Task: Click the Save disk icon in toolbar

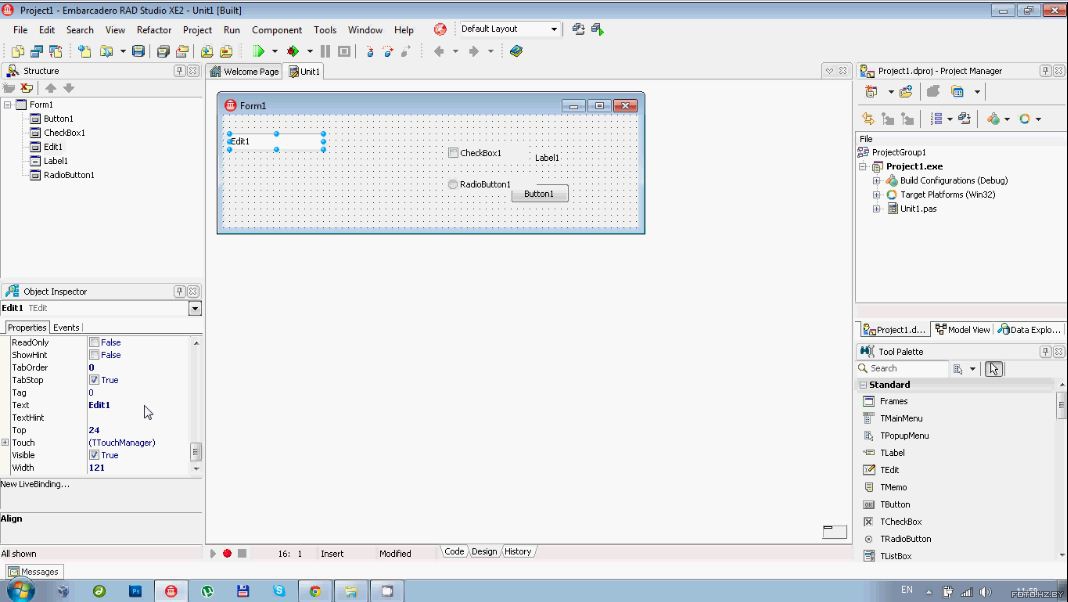Action: (138, 51)
